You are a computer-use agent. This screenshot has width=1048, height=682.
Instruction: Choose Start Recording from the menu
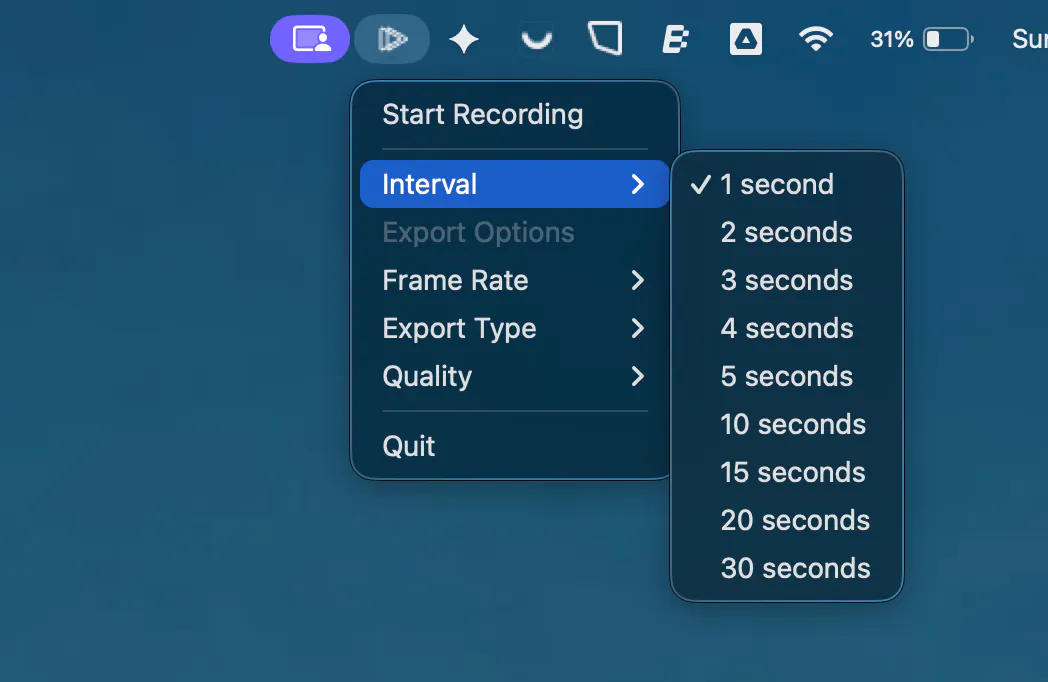click(515, 114)
